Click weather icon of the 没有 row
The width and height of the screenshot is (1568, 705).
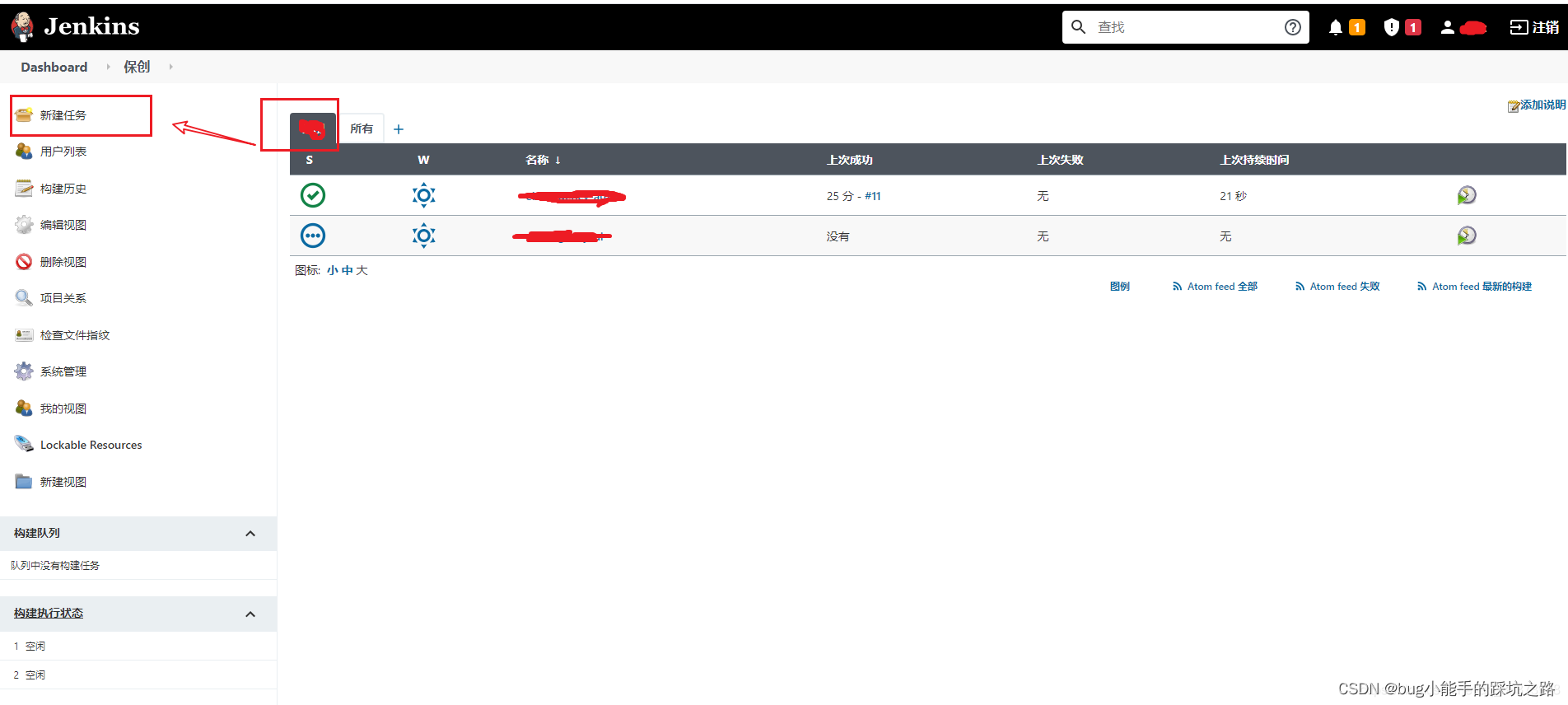click(423, 236)
